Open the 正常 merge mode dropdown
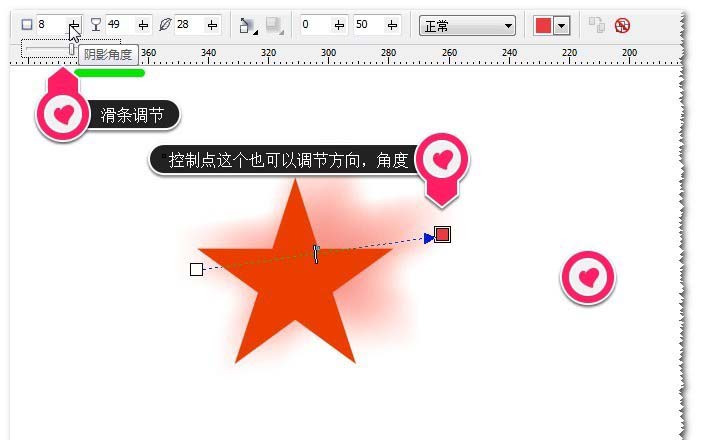 tap(467, 25)
